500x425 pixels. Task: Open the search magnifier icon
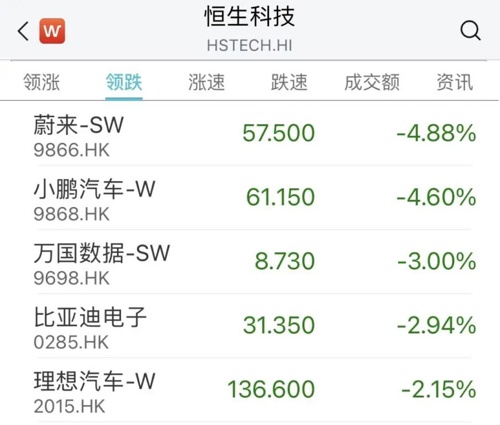pos(470,30)
